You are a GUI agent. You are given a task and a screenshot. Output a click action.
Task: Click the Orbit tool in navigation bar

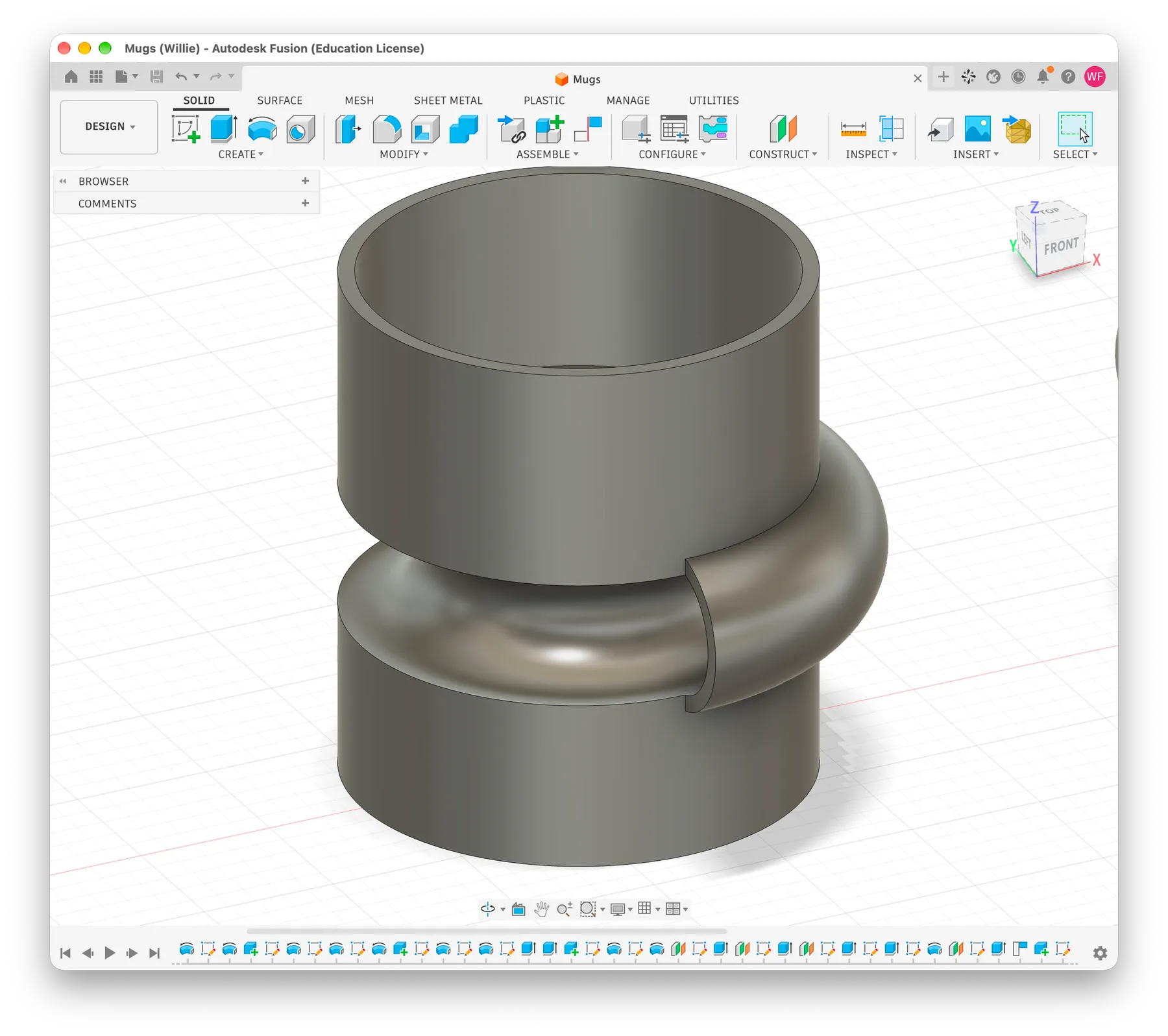pos(488,909)
